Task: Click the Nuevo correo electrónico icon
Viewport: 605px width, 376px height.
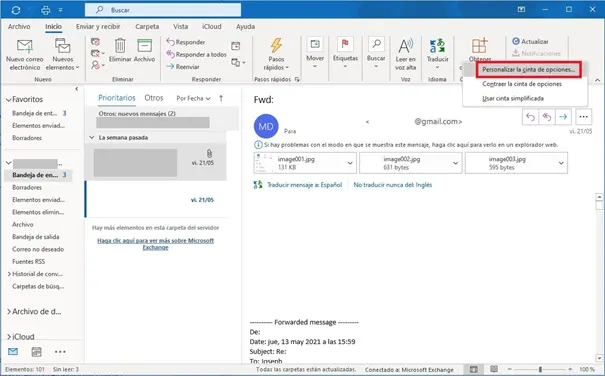Action: [x=25, y=46]
